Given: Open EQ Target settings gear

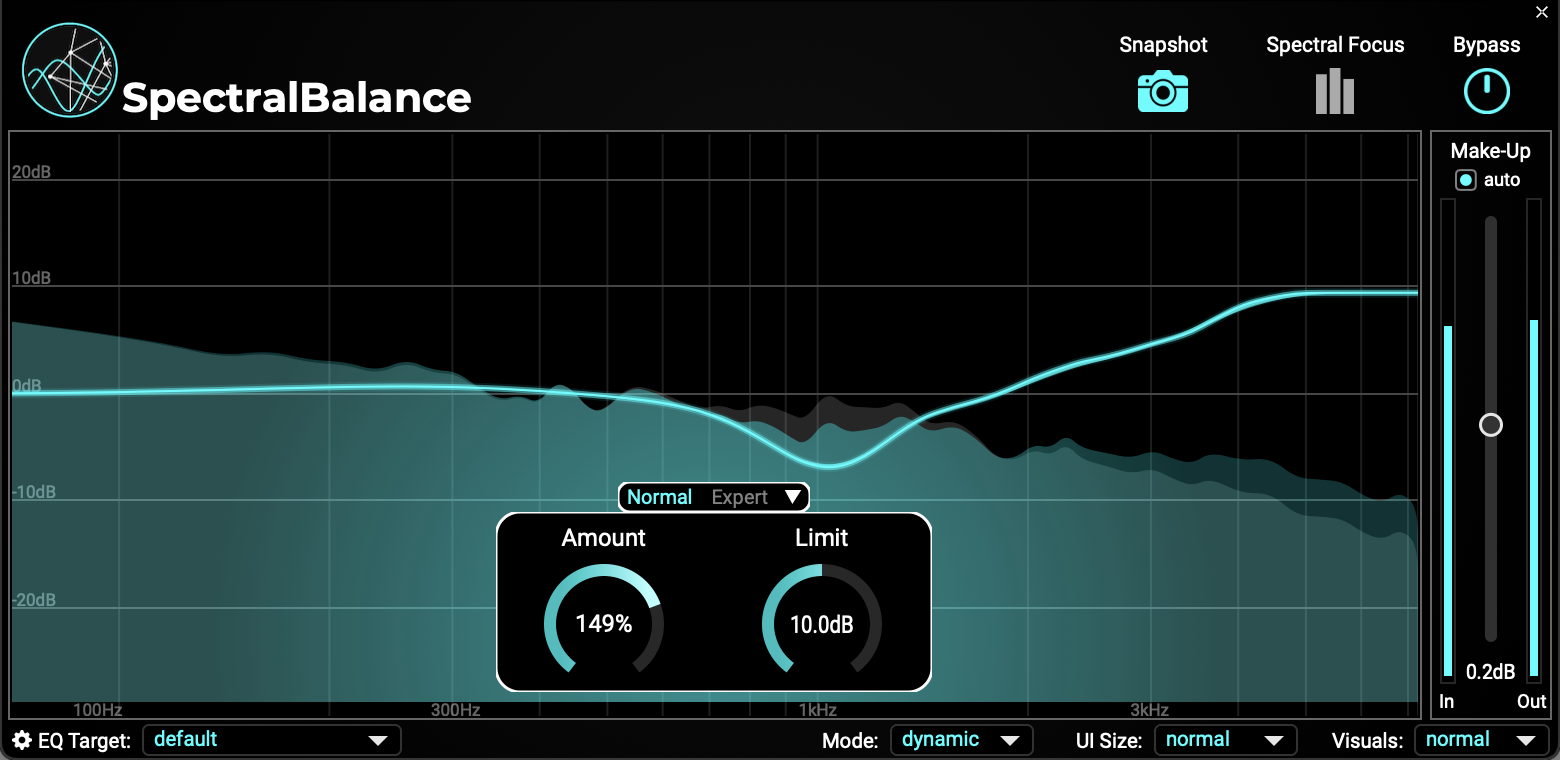Looking at the screenshot, I should coord(22,741).
